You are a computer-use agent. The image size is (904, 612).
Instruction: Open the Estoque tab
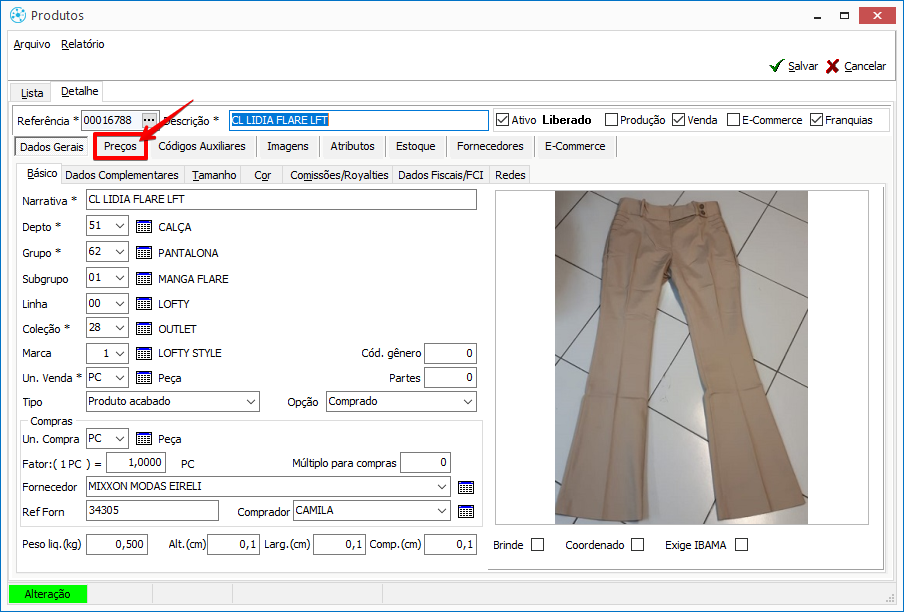point(416,146)
